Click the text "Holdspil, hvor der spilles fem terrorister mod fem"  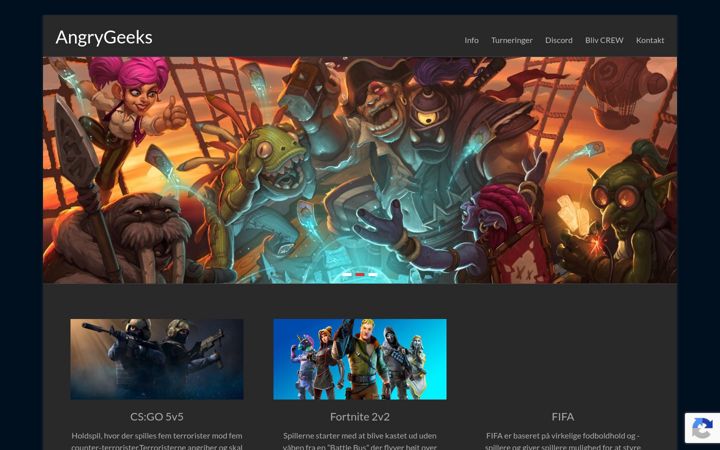click(157, 435)
